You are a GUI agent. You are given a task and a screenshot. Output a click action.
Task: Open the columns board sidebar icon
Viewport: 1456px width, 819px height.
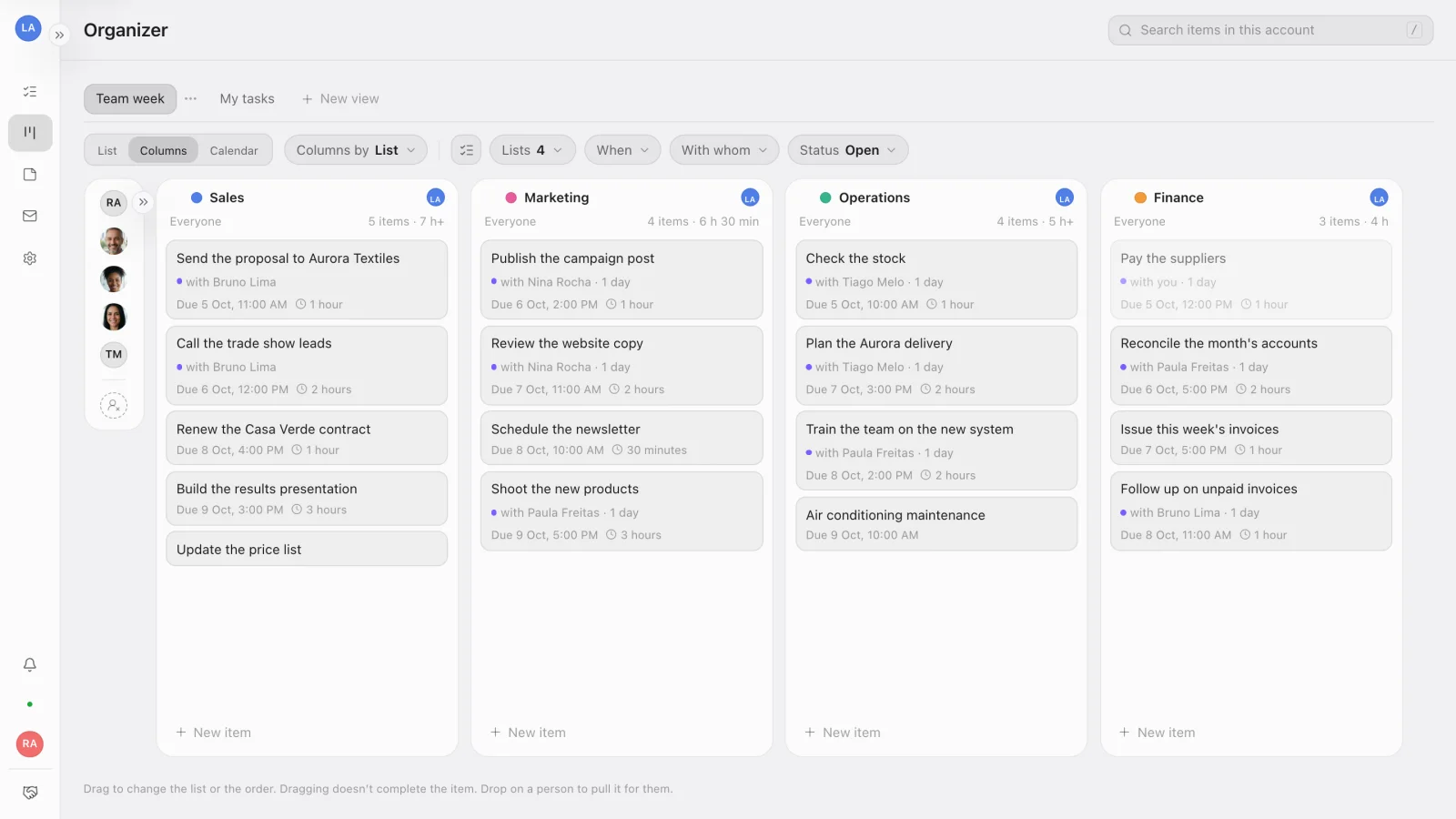click(x=30, y=133)
